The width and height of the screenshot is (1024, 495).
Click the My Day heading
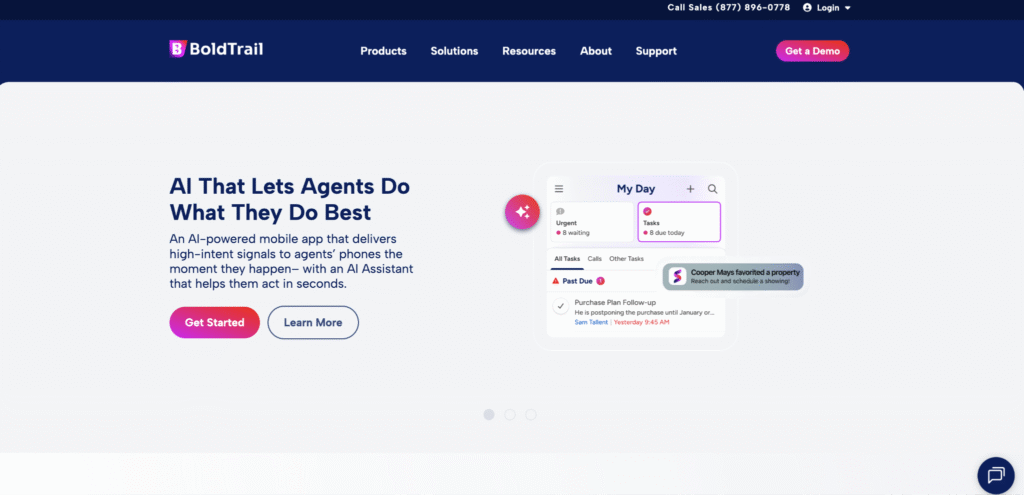click(635, 189)
